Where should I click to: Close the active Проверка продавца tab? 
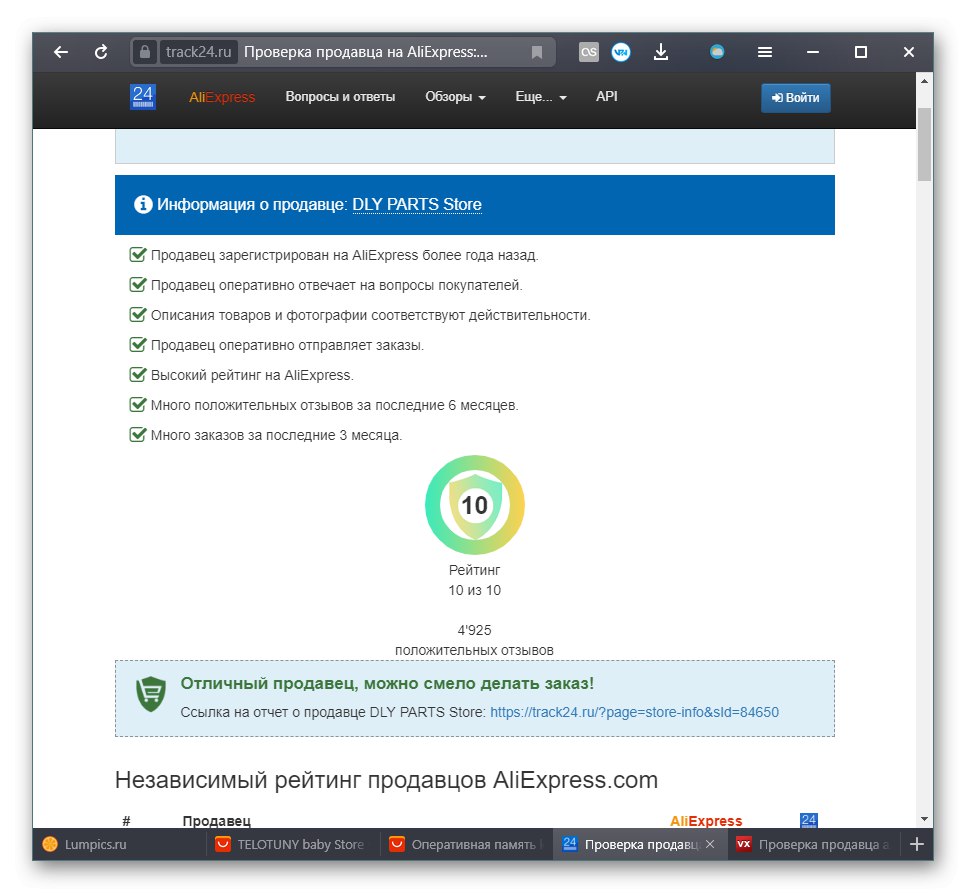(710, 844)
